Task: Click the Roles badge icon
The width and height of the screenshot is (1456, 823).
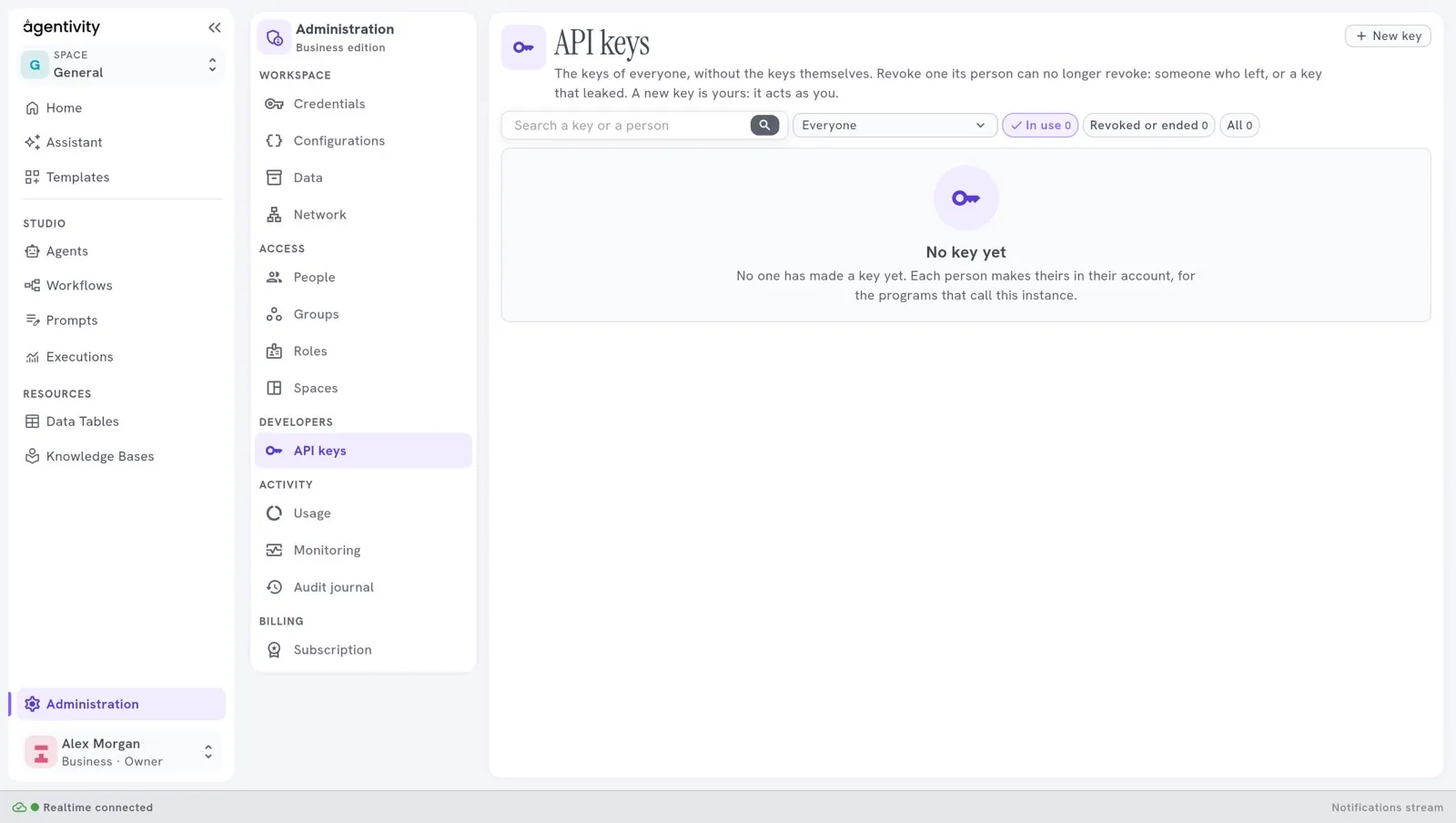Action: click(274, 351)
